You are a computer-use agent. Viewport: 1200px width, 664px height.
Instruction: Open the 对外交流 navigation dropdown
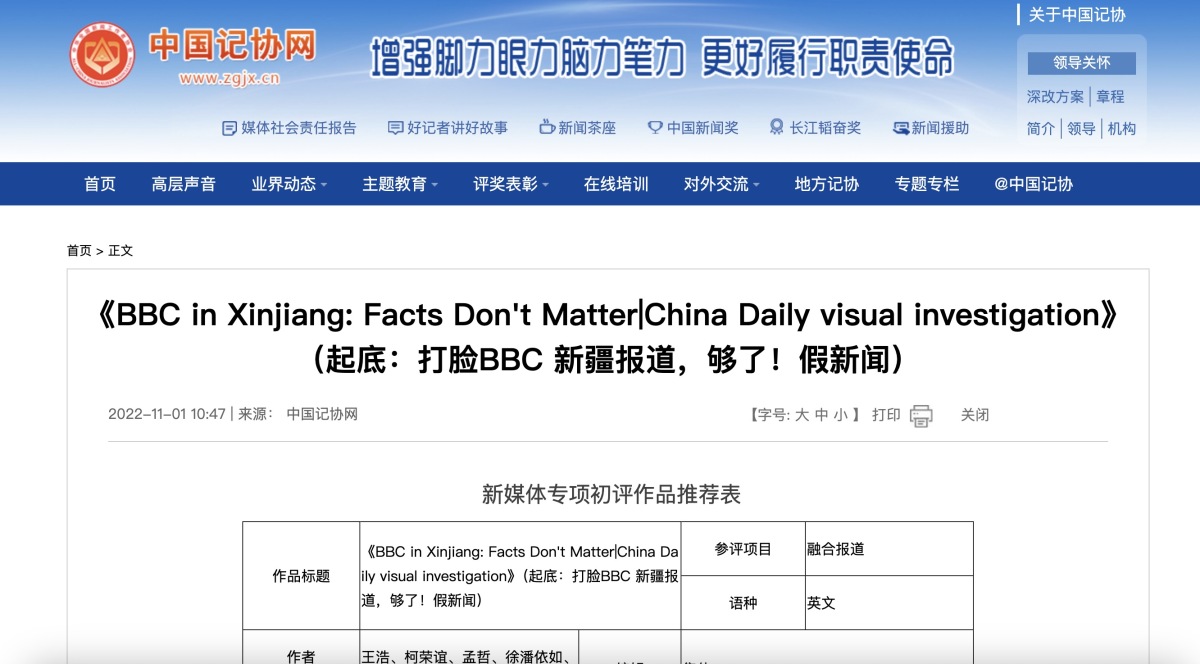pyautogui.click(x=756, y=185)
